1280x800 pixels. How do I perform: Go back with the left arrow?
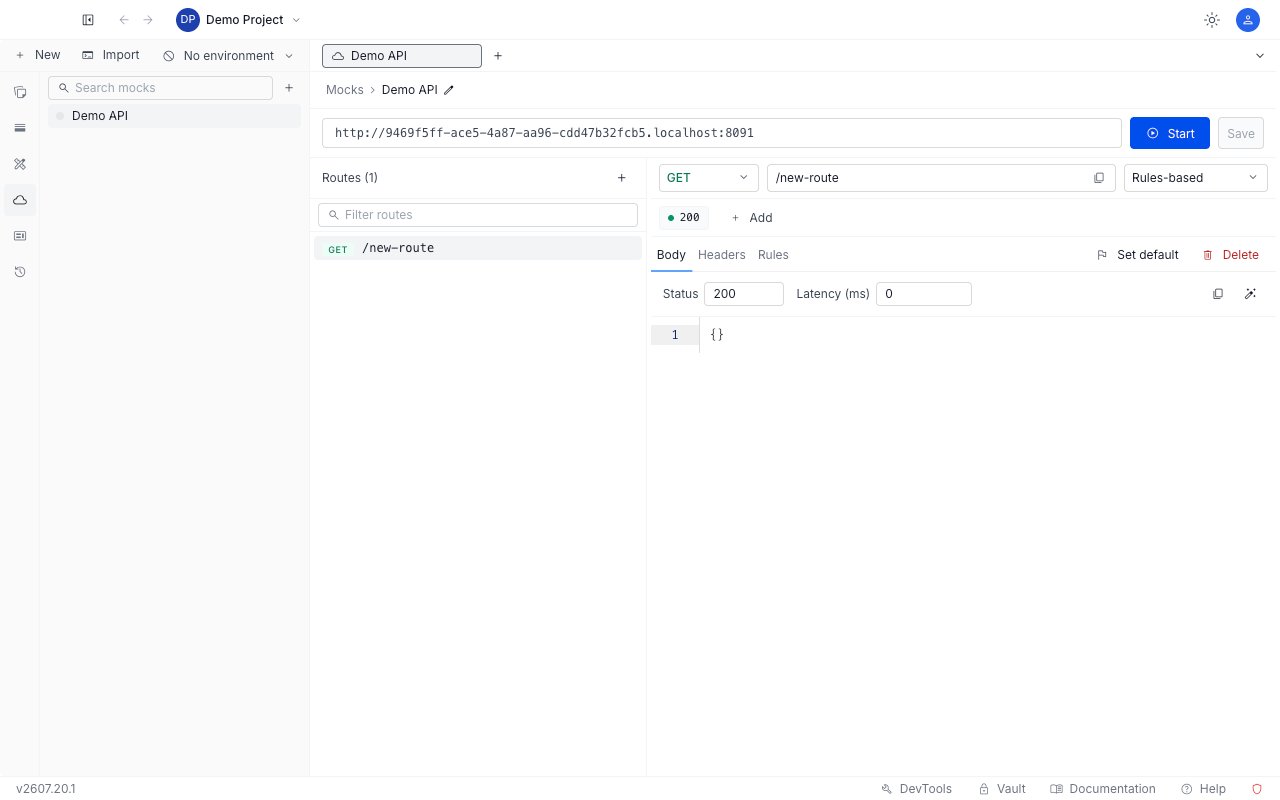[124, 20]
